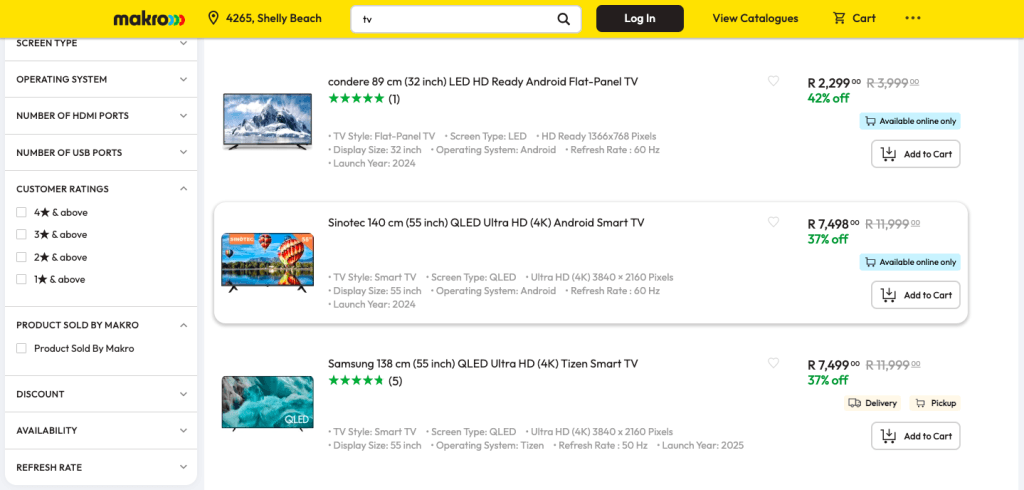Click 42% off label

point(828,98)
